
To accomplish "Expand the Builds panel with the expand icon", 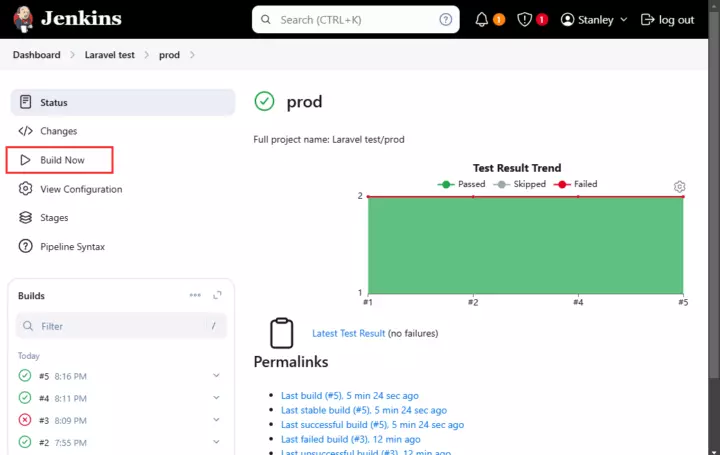I will click(217, 295).
